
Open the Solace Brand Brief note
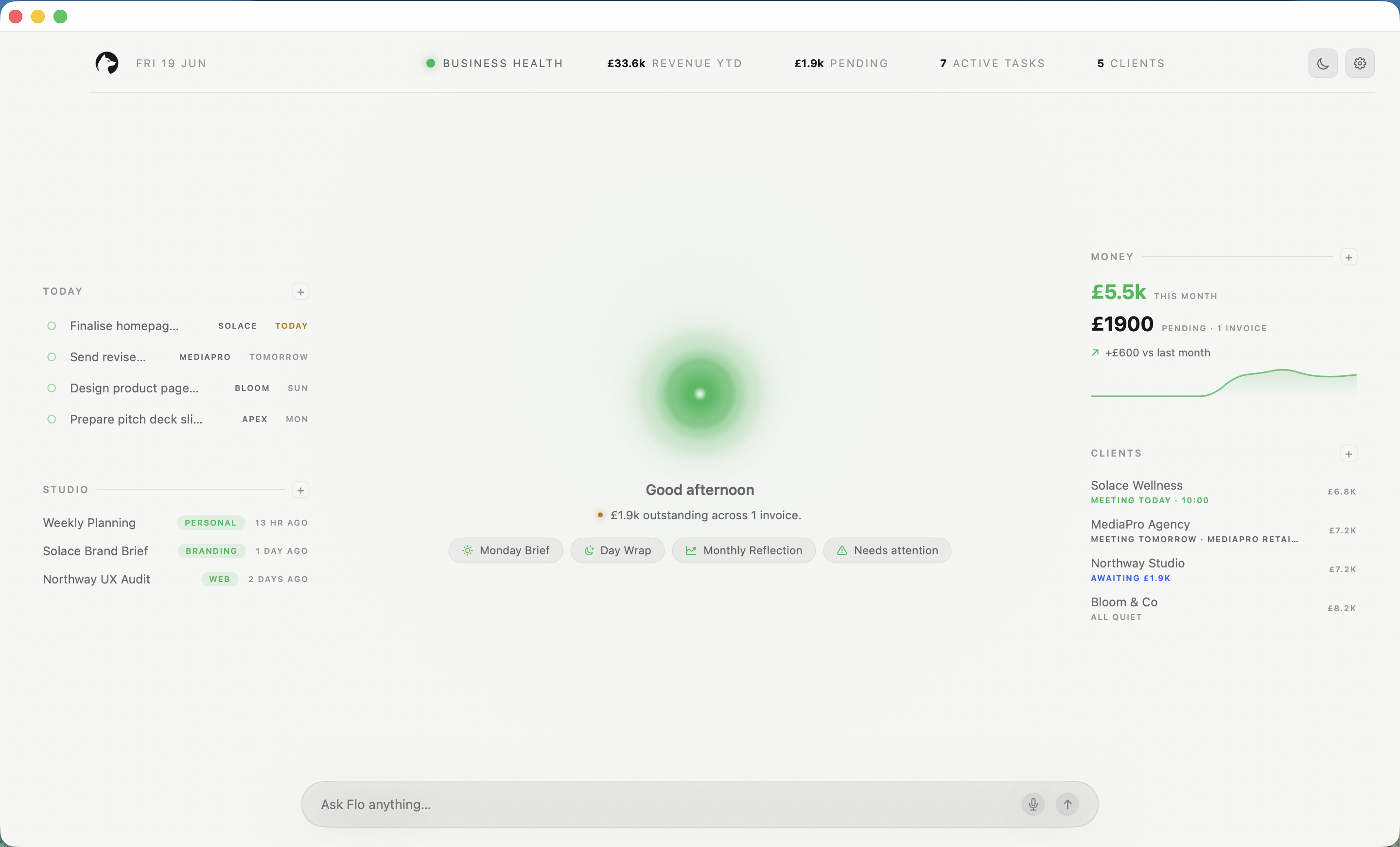pyautogui.click(x=175, y=551)
